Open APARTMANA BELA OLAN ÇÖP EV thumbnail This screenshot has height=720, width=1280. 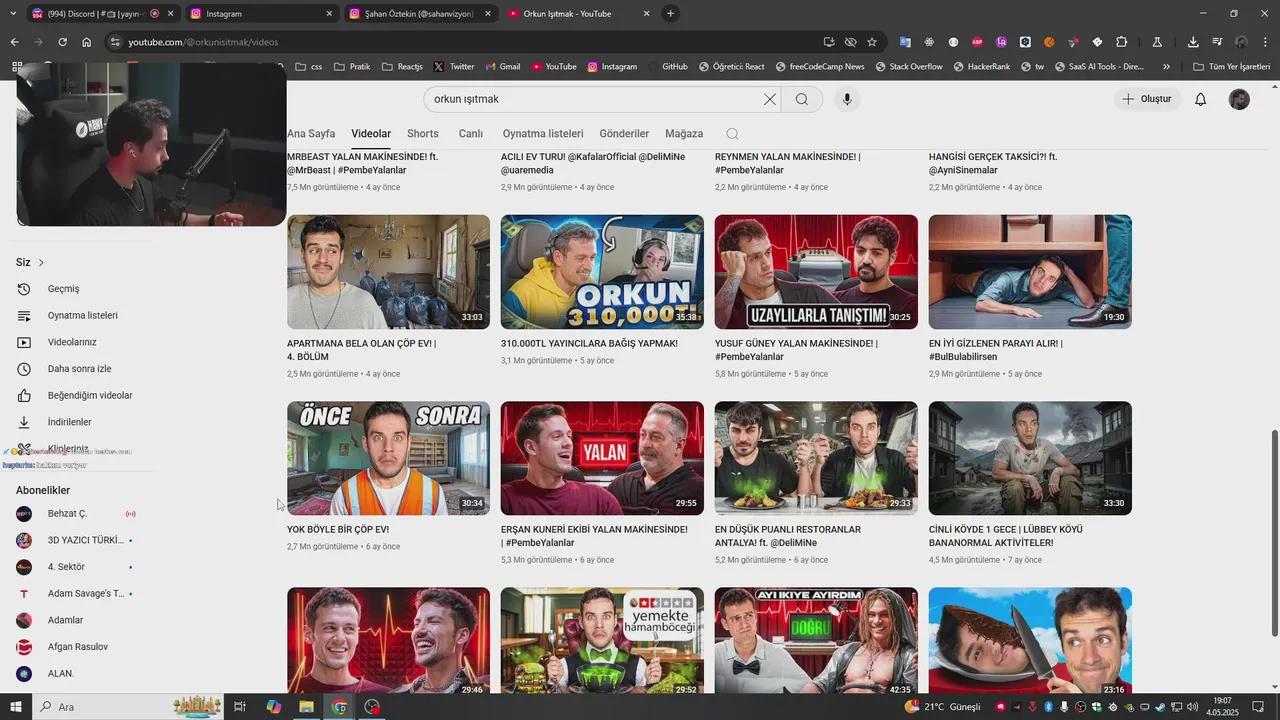click(x=388, y=272)
